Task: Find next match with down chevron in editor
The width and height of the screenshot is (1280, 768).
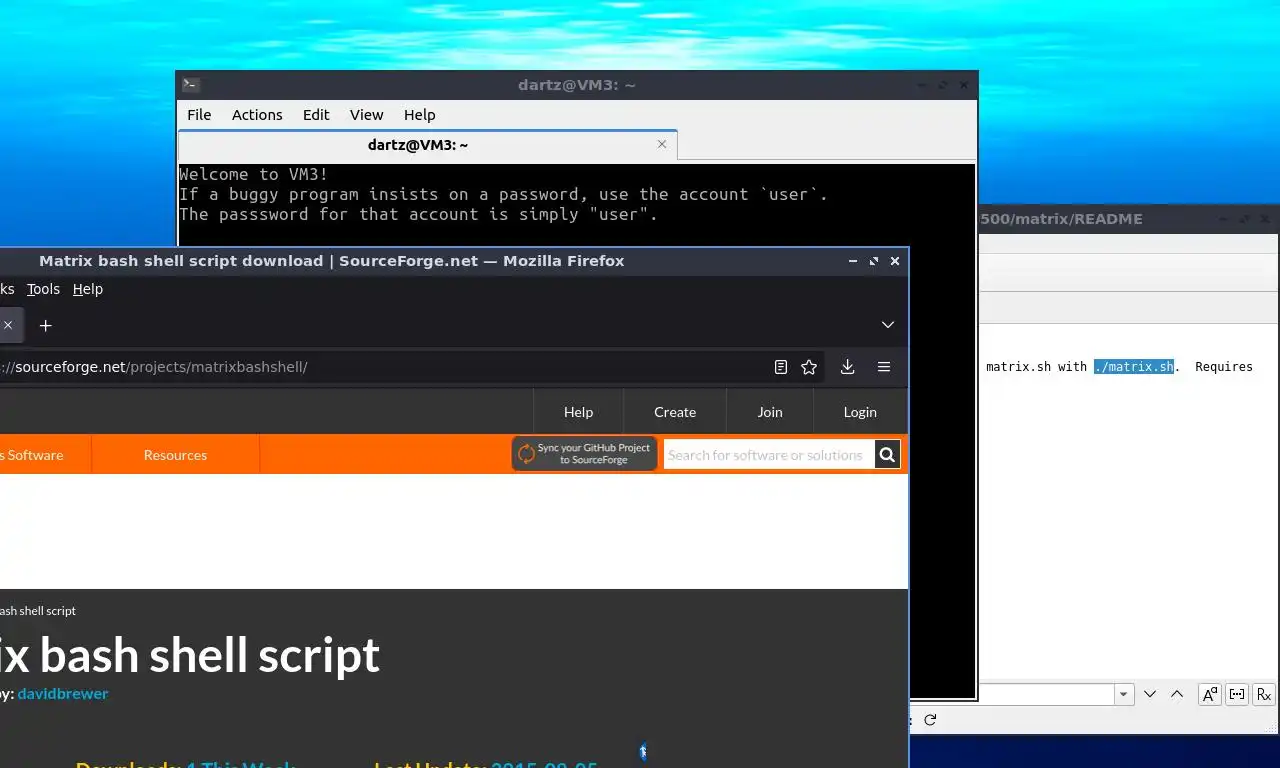Action: (x=1150, y=694)
